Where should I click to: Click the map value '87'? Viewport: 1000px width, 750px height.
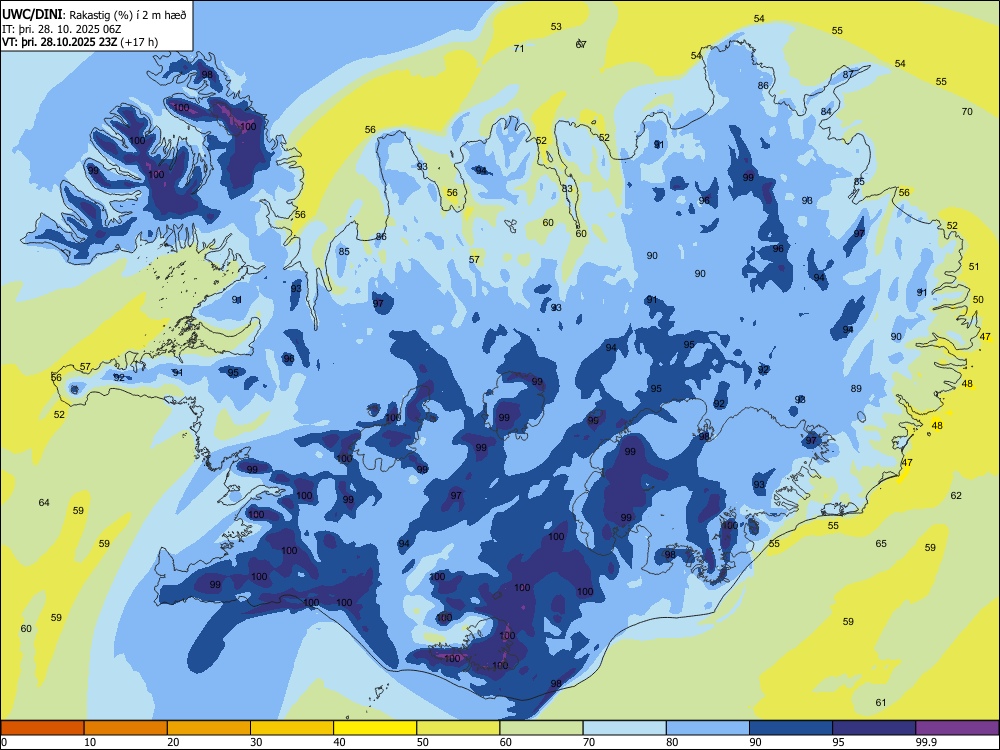click(x=848, y=74)
